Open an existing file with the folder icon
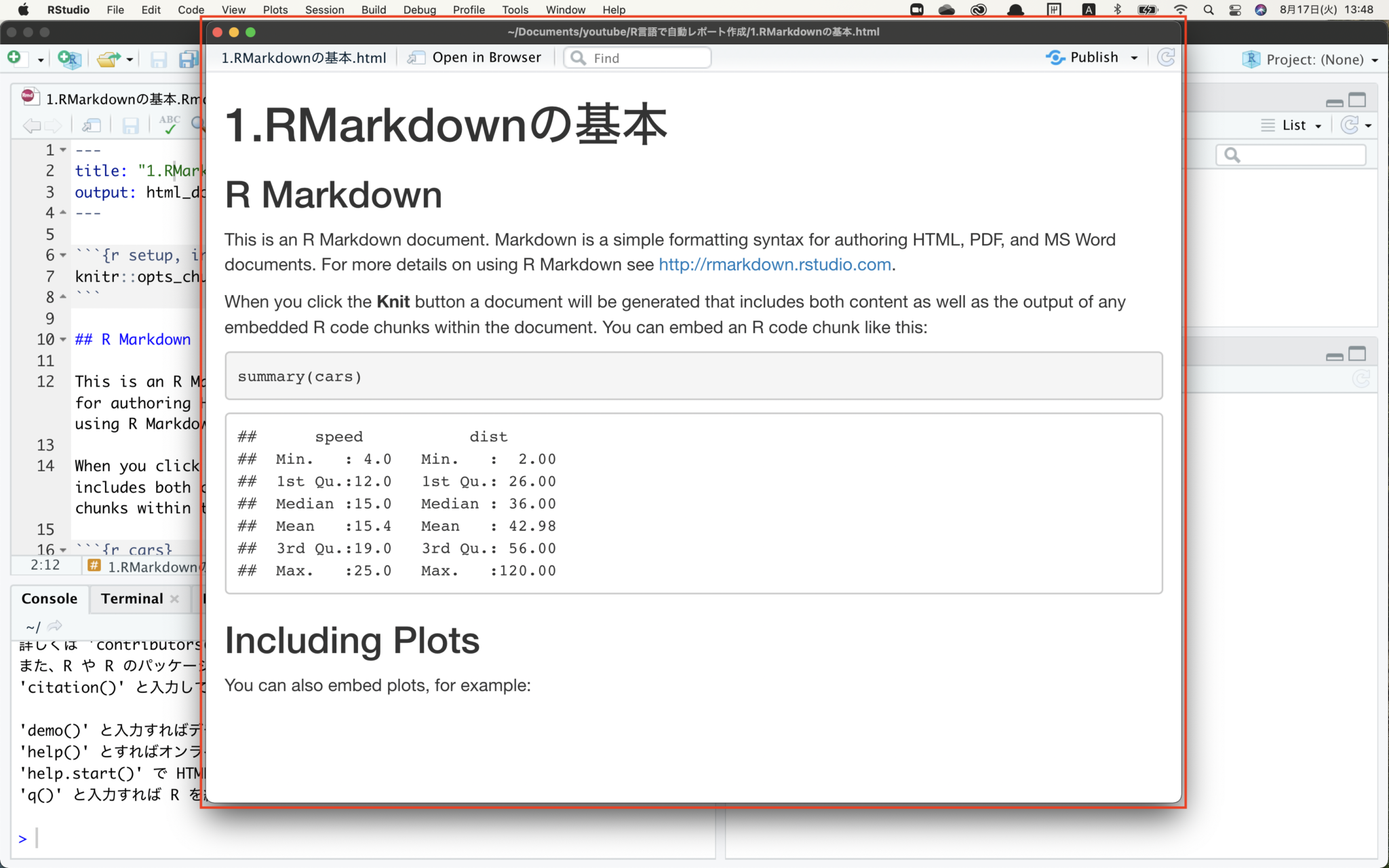The width and height of the screenshot is (1389, 868). pyautogui.click(x=108, y=59)
